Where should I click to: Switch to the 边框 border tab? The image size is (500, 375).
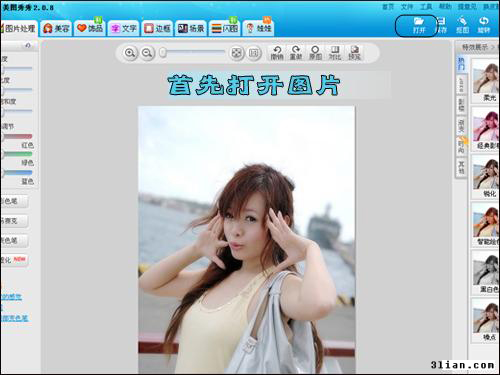click(x=157, y=28)
